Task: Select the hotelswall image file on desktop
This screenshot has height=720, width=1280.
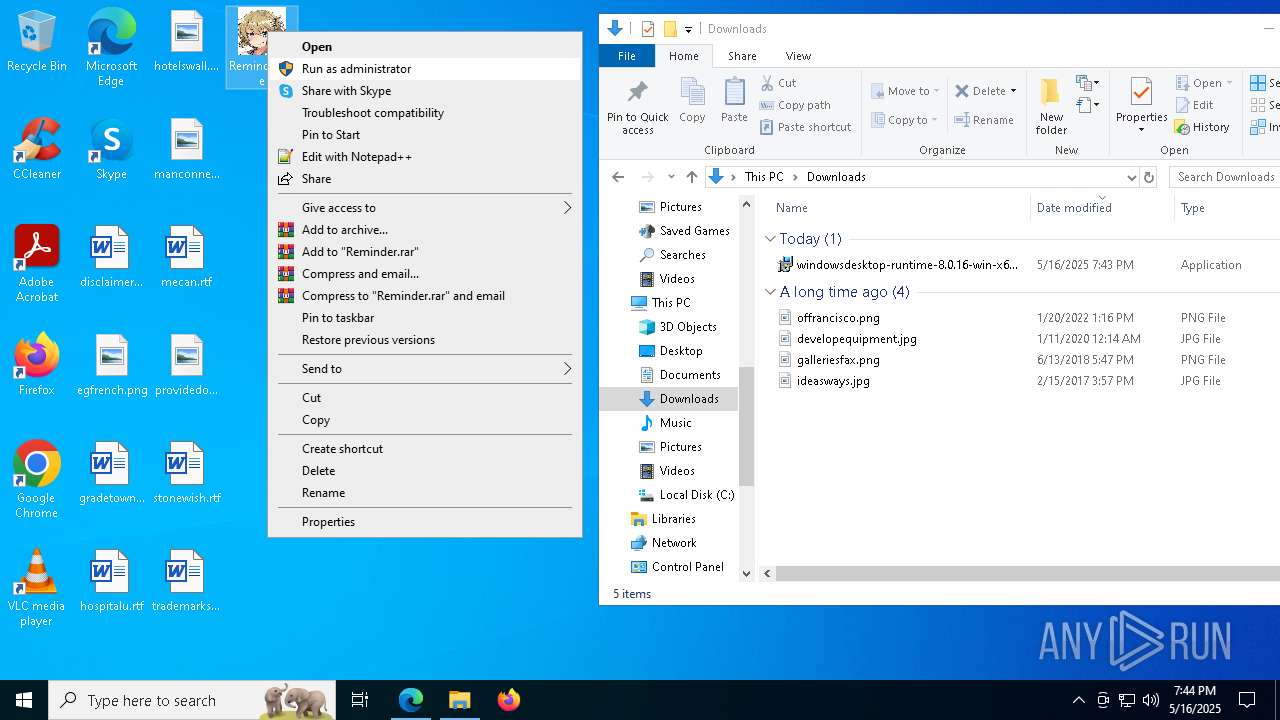Action: tap(186, 41)
